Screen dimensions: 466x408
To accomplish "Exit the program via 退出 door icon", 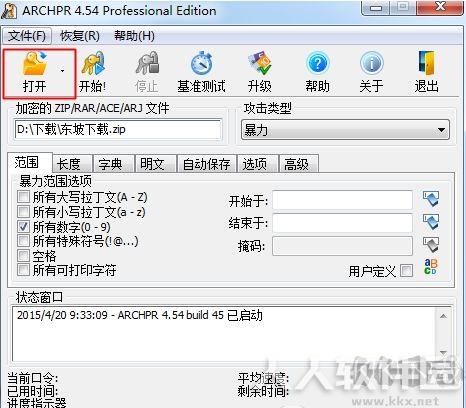I will click(426, 63).
